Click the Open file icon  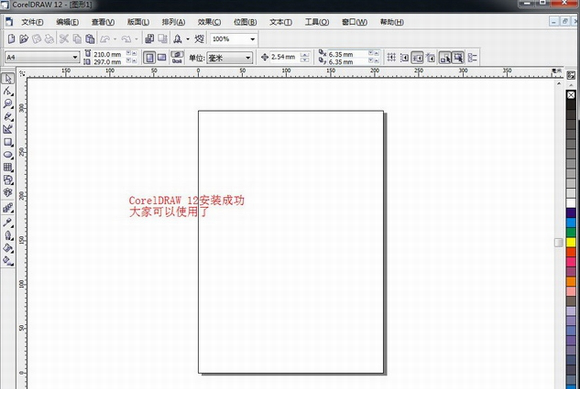pos(24,38)
